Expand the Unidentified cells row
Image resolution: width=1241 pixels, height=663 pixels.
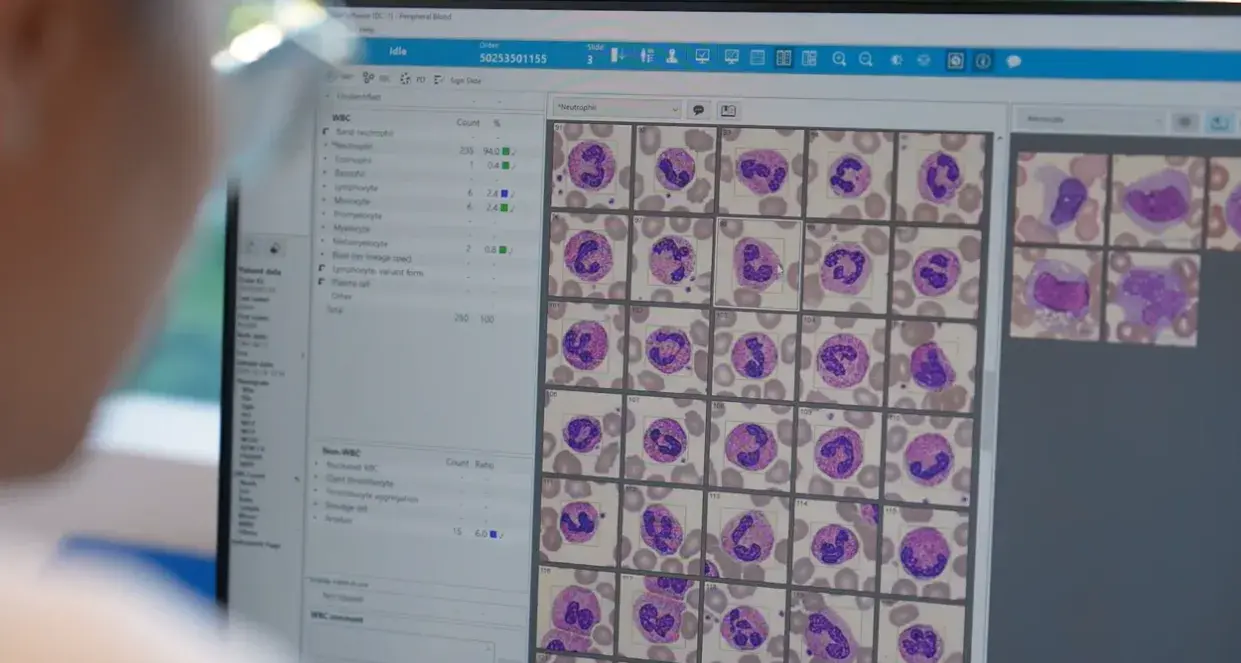pos(325,95)
